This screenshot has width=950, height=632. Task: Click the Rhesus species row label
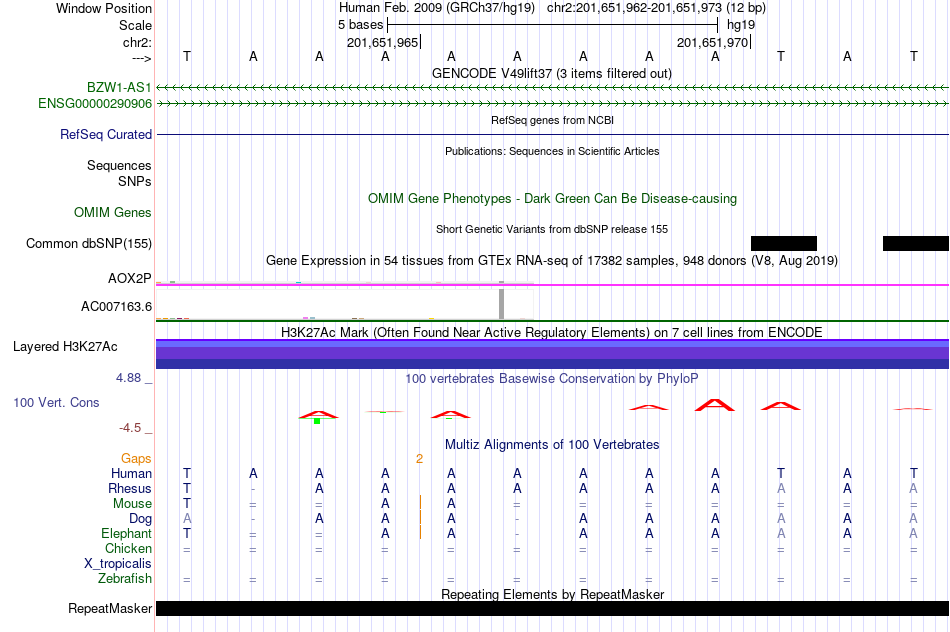coord(130,488)
